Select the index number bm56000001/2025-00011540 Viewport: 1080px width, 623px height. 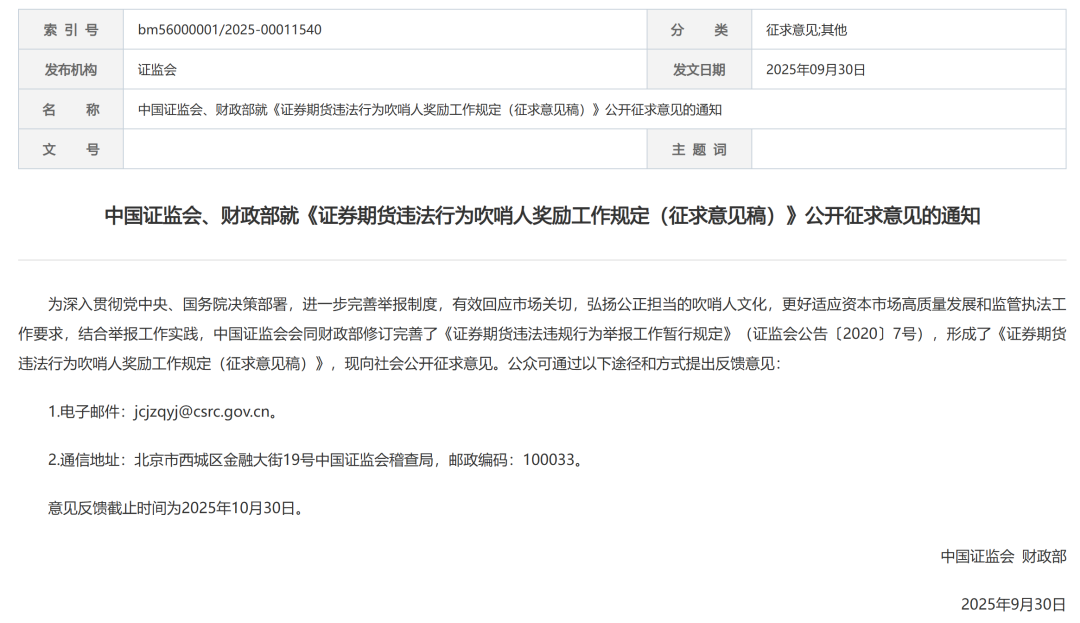[229, 30]
